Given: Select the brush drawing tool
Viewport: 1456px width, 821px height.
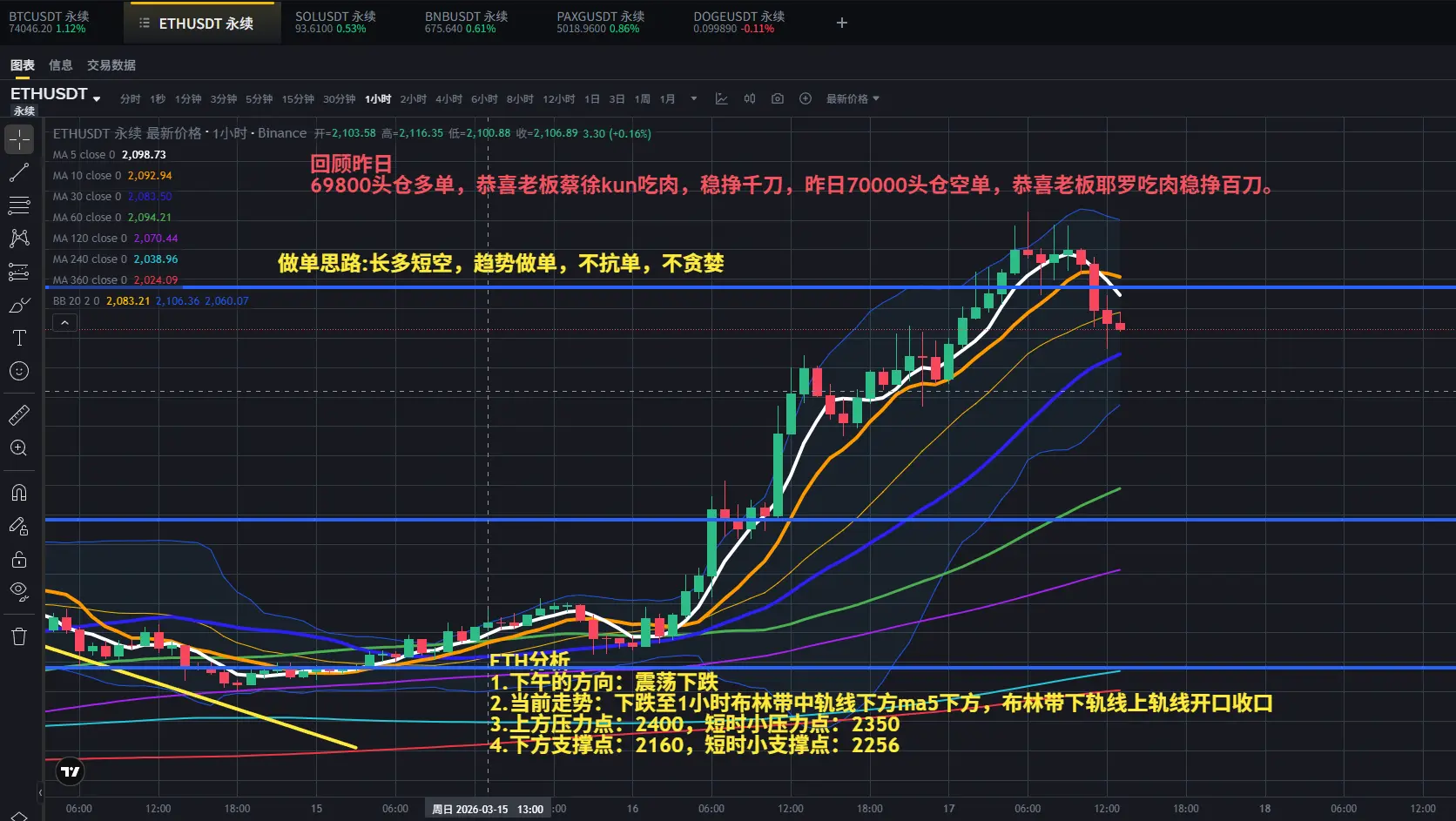Looking at the screenshot, I should click(x=19, y=305).
